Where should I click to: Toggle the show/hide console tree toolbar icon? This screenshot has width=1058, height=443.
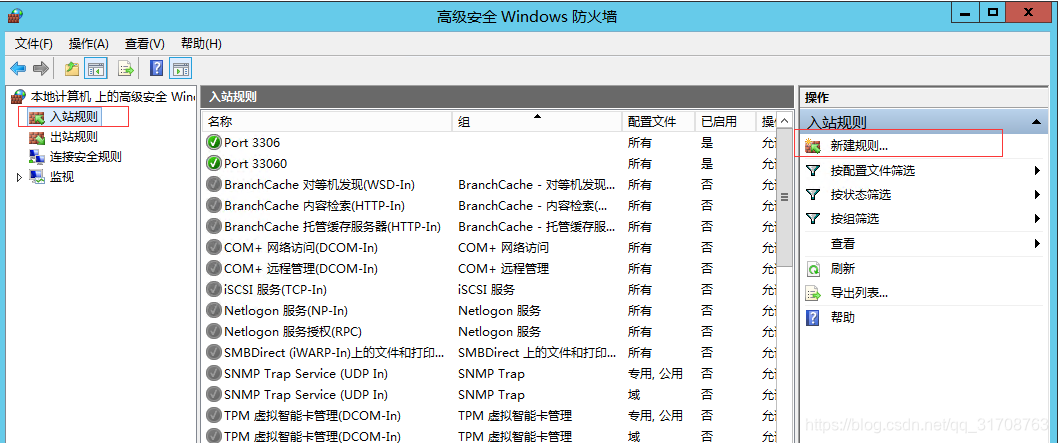(x=96, y=68)
